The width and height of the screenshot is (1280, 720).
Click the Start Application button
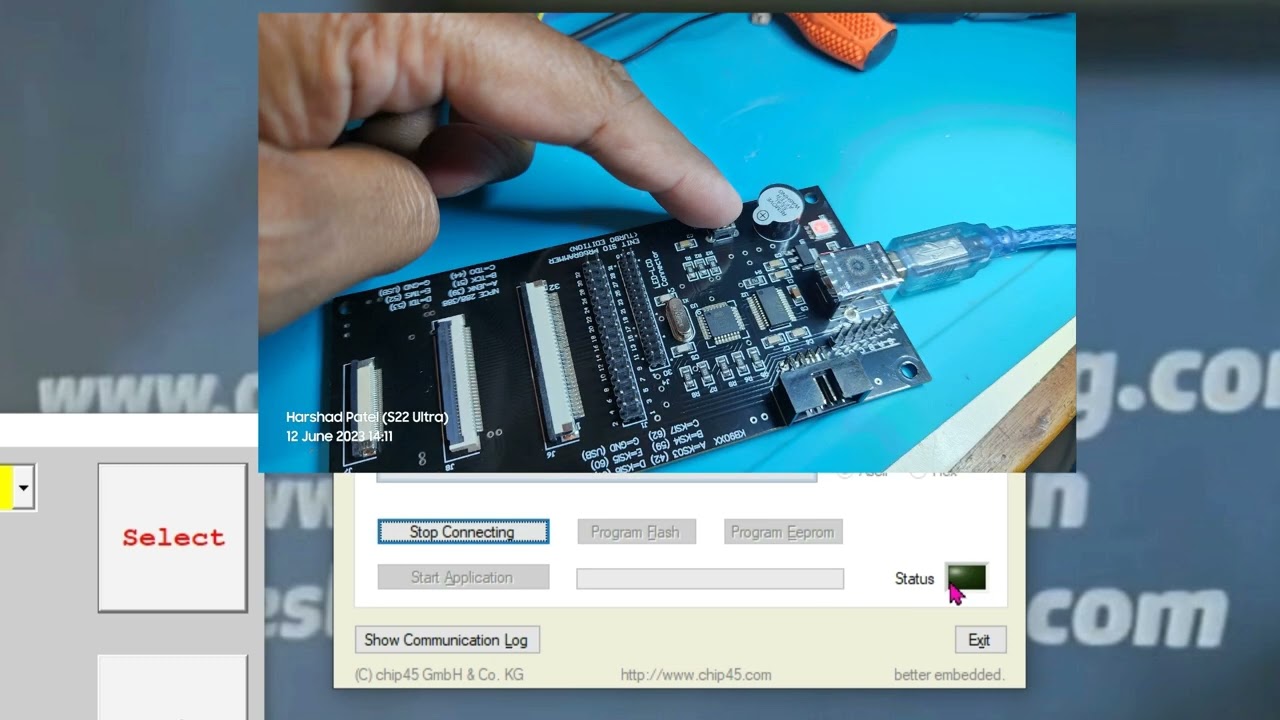pyautogui.click(x=463, y=577)
